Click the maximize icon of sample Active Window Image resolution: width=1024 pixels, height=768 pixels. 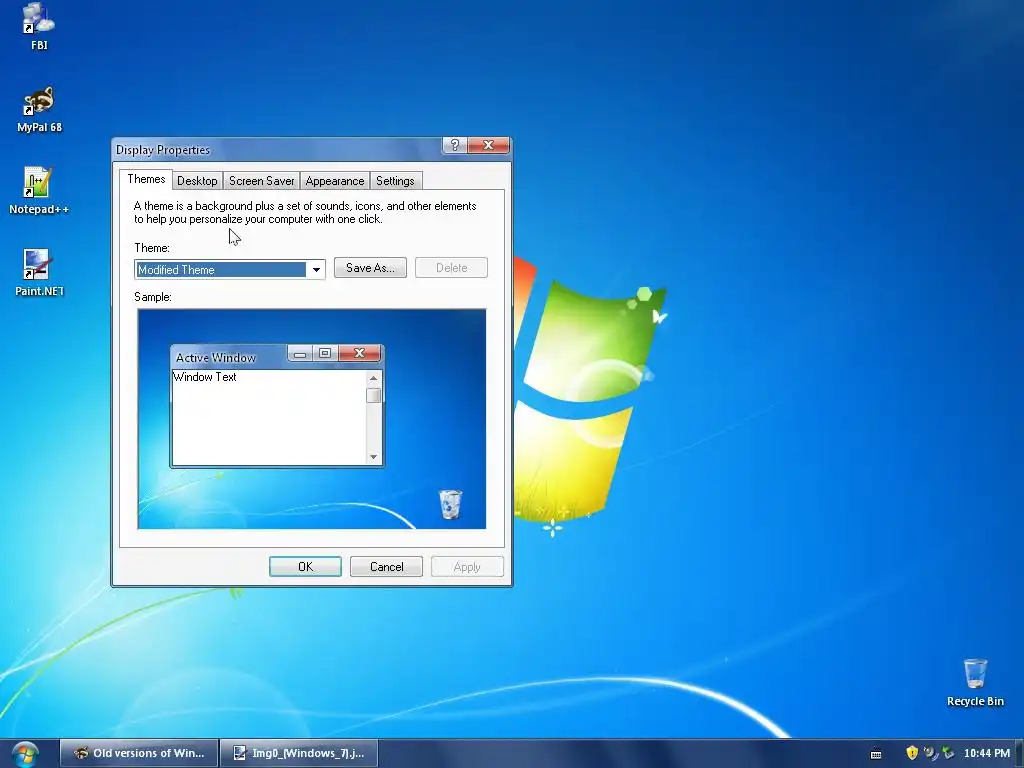325,353
